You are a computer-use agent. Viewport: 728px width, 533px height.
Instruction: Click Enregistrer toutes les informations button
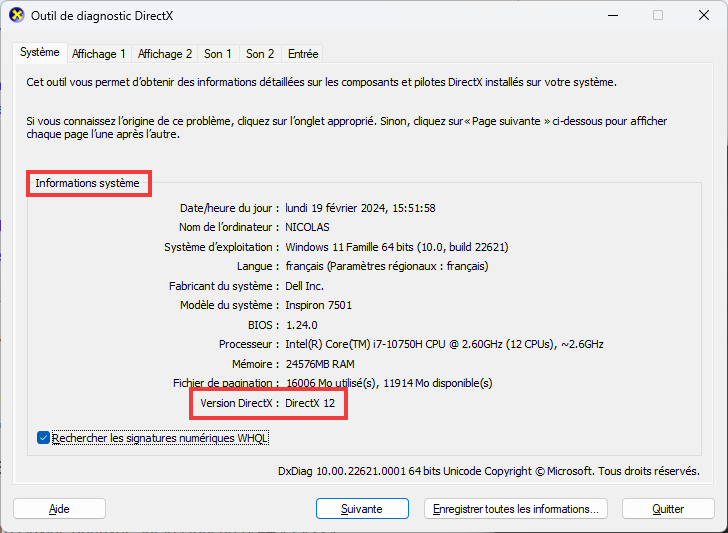tap(516, 509)
